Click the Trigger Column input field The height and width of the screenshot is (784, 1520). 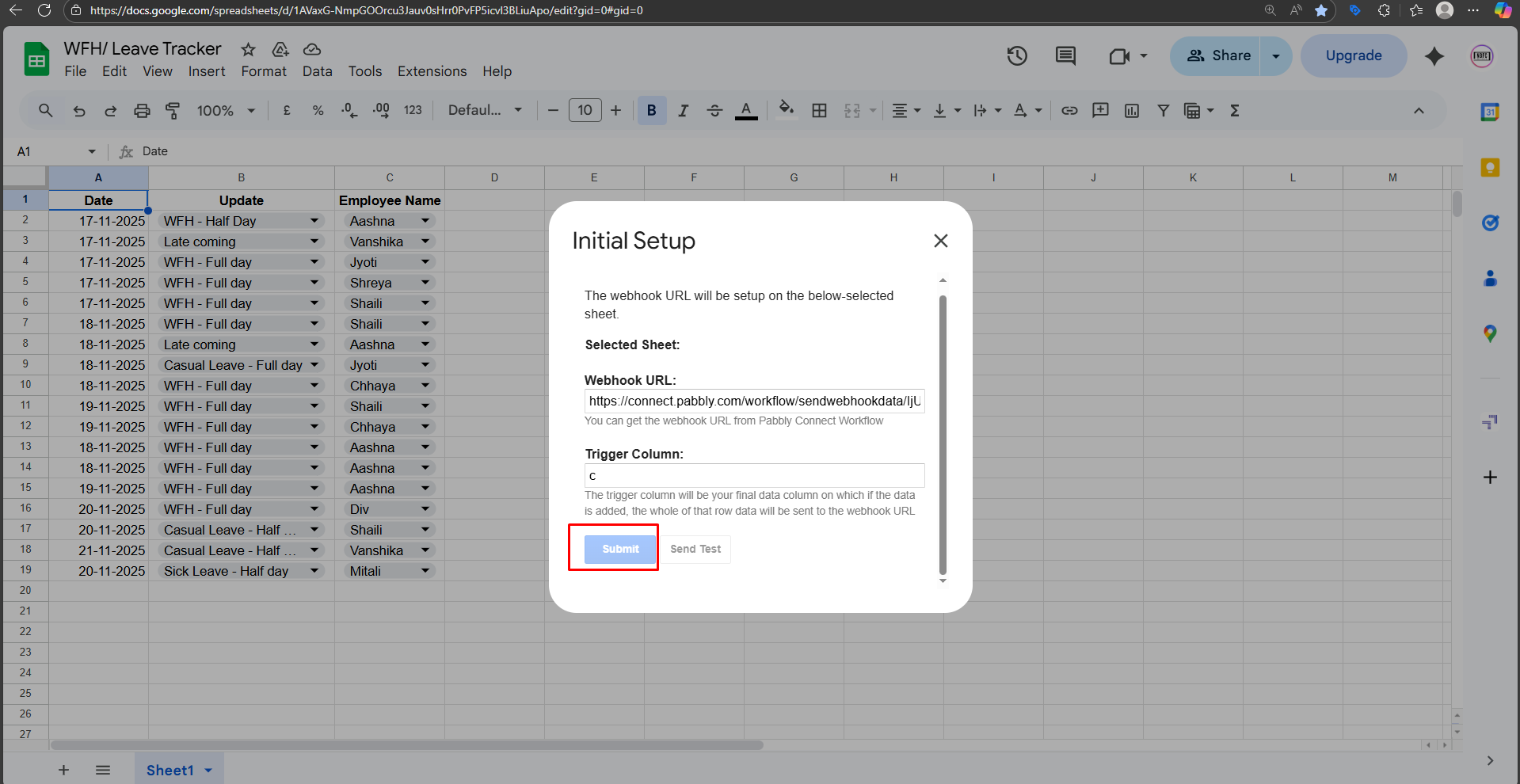754,476
